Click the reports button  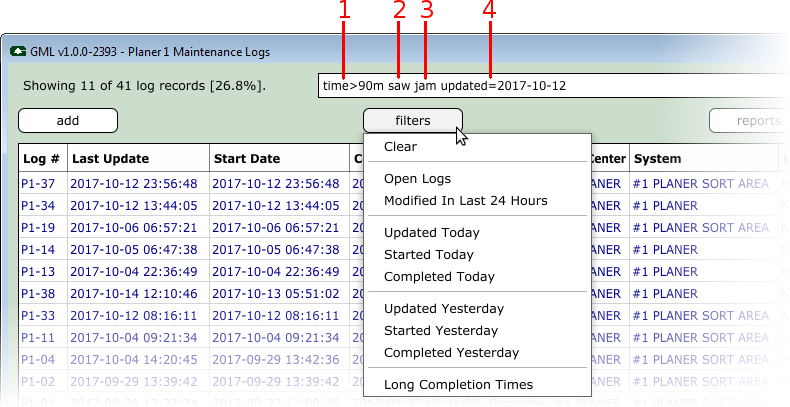pyautogui.click(x=749, y=121)
